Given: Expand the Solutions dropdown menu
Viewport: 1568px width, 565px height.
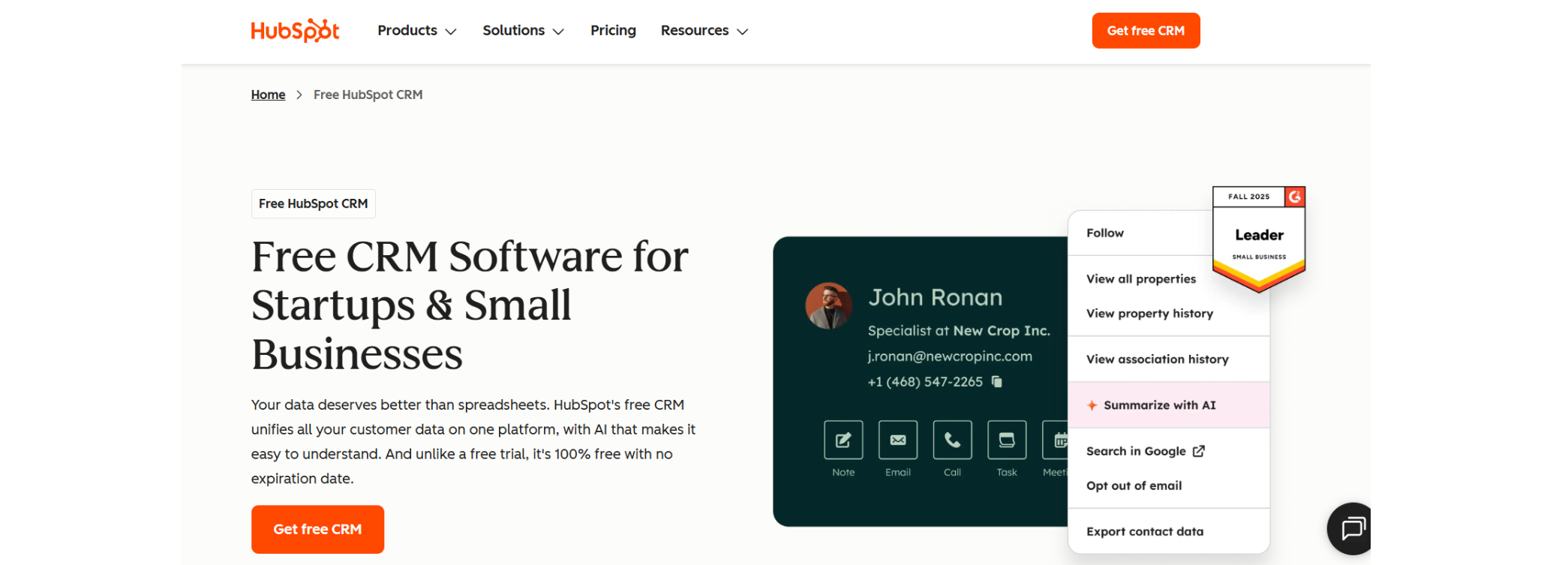Looking at the screenshot, I should (x=523, y=31).
